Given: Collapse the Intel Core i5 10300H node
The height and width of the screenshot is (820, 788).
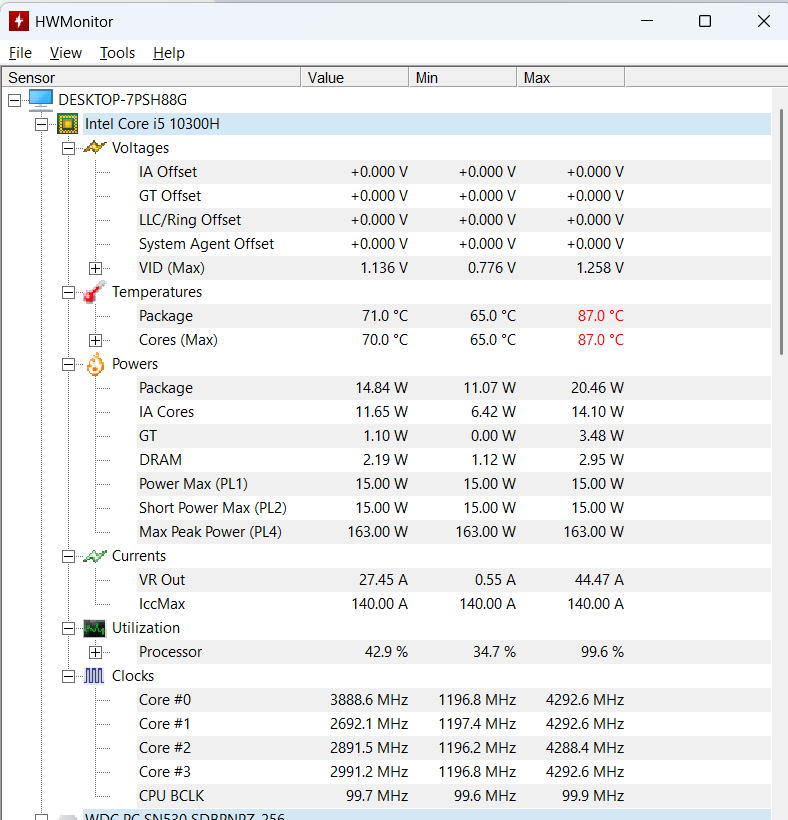Looking at the screenshot, I should tap(41, 124).
